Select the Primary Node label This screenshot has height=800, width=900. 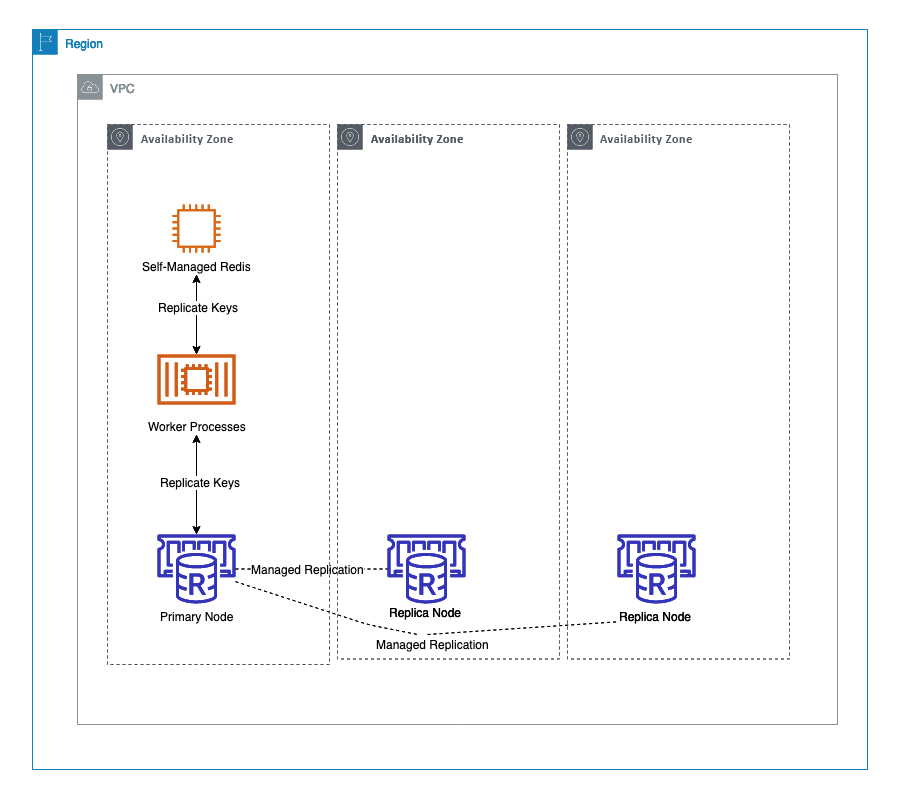coord(196,616)
